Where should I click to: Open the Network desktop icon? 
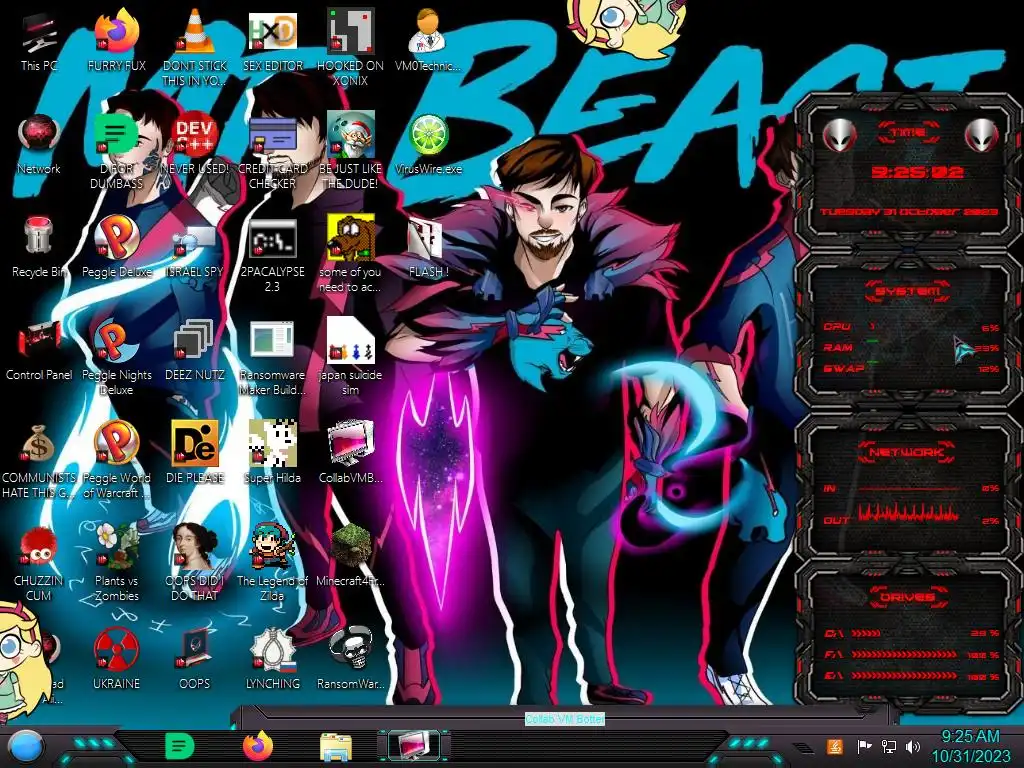click(39, 135)
